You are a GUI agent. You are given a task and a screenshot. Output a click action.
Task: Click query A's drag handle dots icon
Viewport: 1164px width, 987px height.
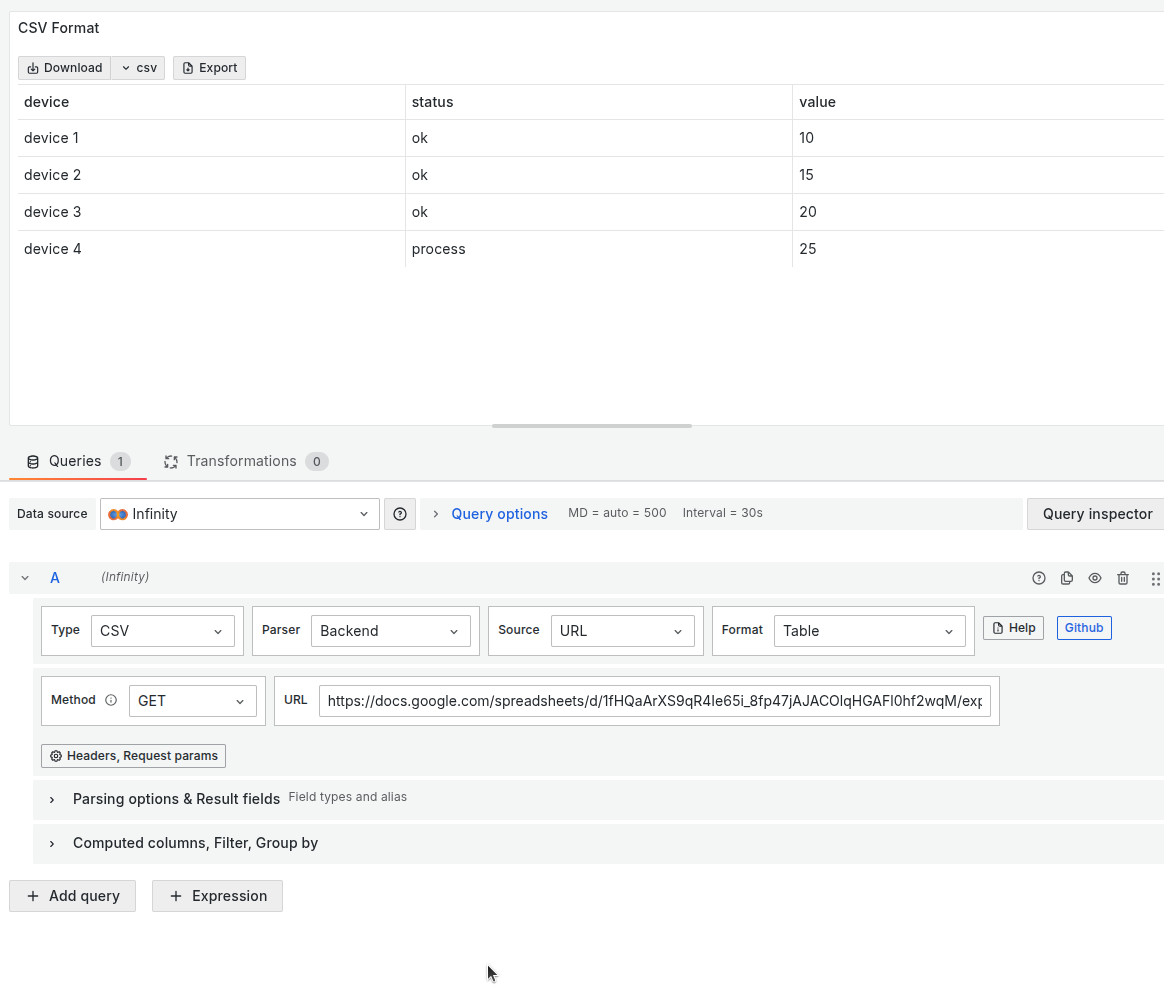(1155, 578)
